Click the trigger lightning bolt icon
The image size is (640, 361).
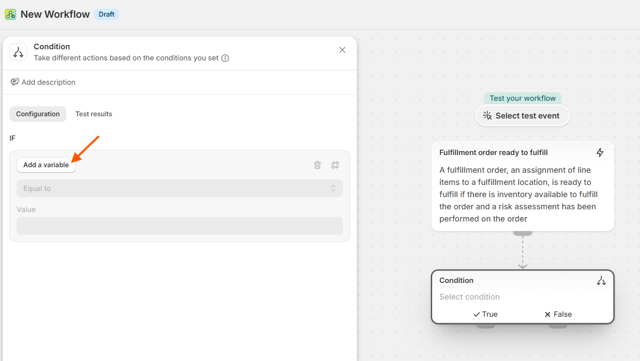600,153
